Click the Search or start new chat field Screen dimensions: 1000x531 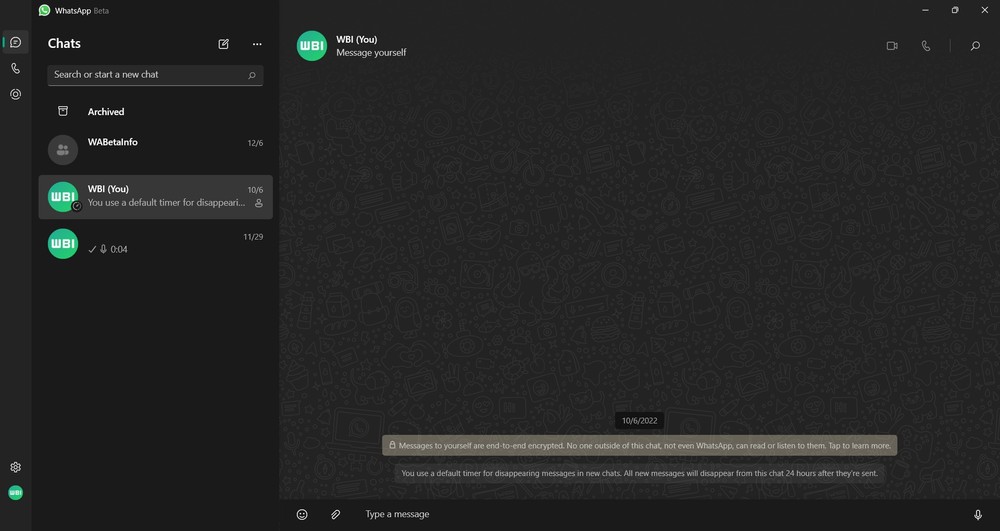pyautogui.click(x=148, y=75)
